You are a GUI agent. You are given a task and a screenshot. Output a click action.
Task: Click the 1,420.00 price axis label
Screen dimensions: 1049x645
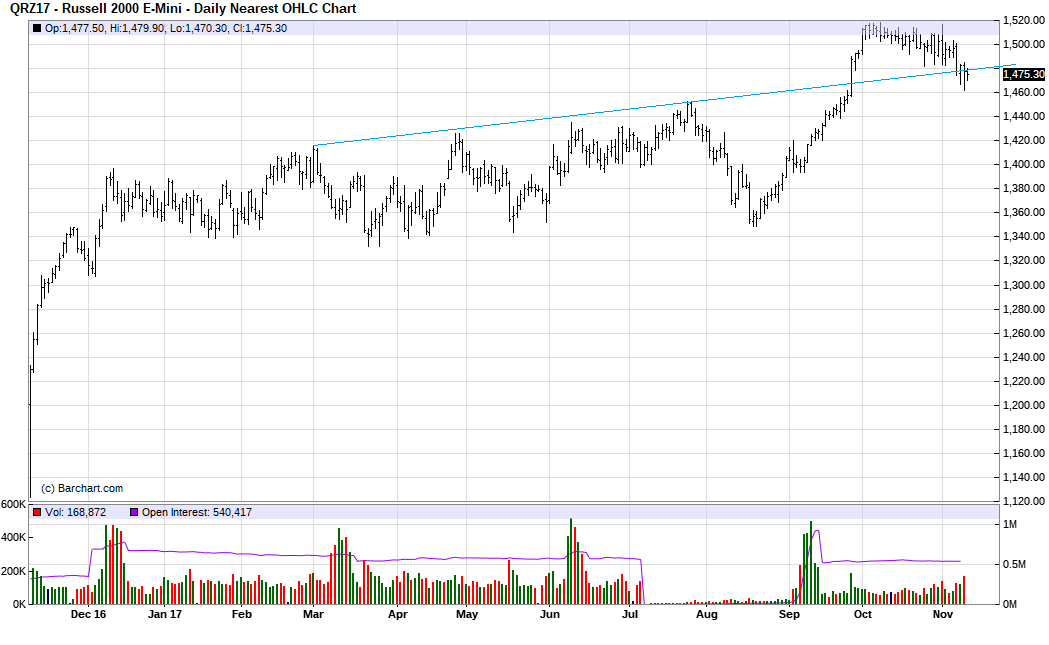click(1024, 141)
